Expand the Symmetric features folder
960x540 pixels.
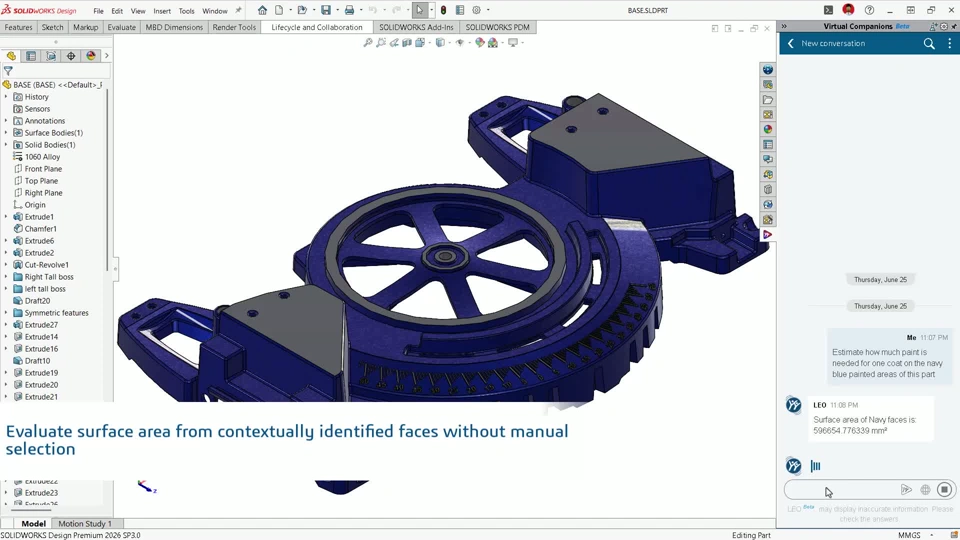click(6, 313)
